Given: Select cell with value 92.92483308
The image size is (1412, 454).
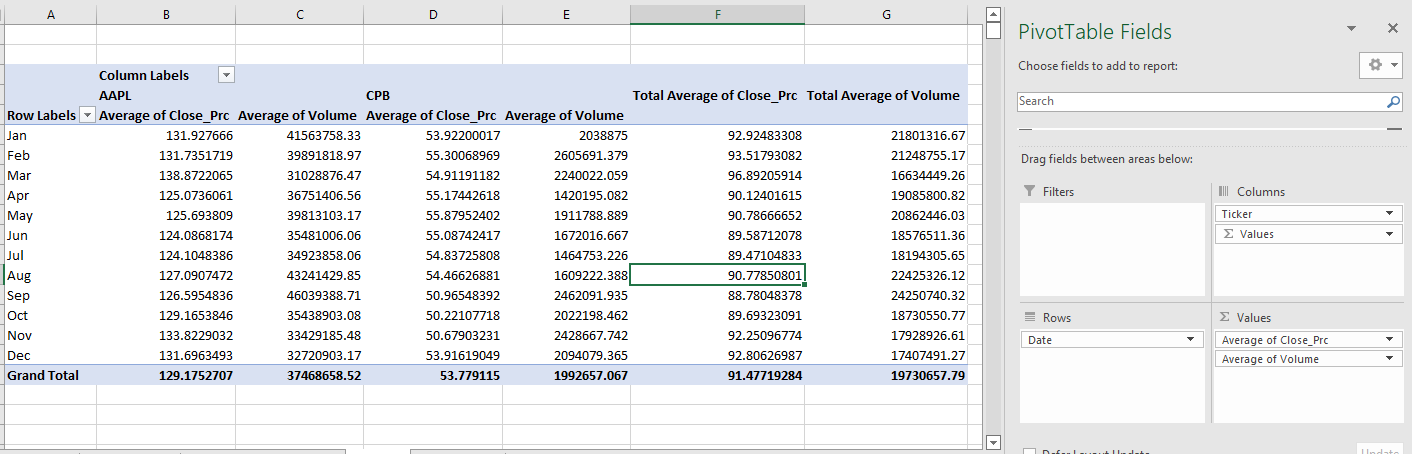Looking at the screenshot, I should click(x=717, y=135).
